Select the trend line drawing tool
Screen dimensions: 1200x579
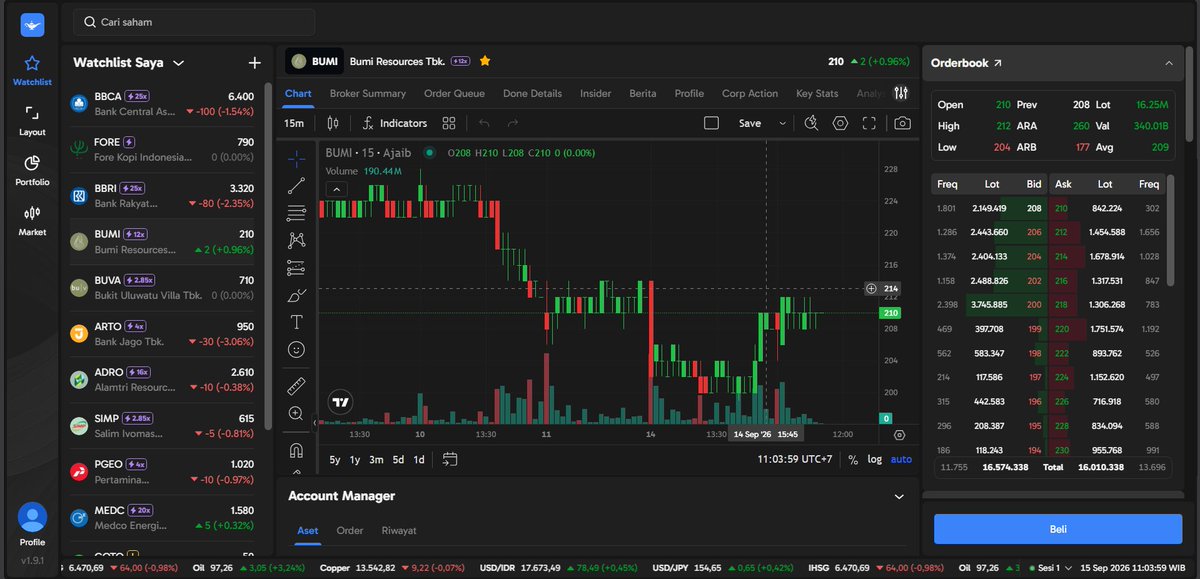297,185
